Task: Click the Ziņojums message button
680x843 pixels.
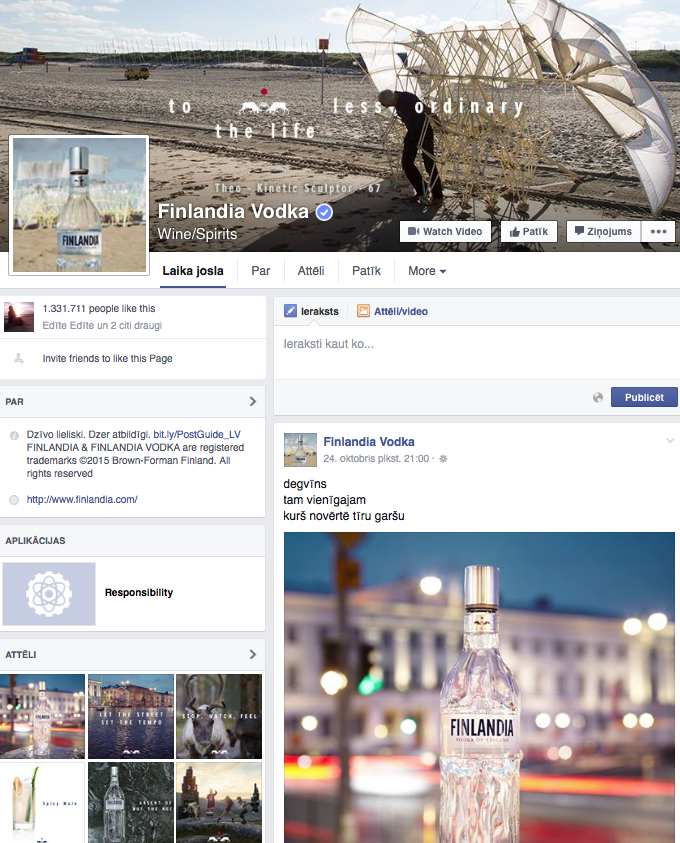Action: (x=603, y=232)
